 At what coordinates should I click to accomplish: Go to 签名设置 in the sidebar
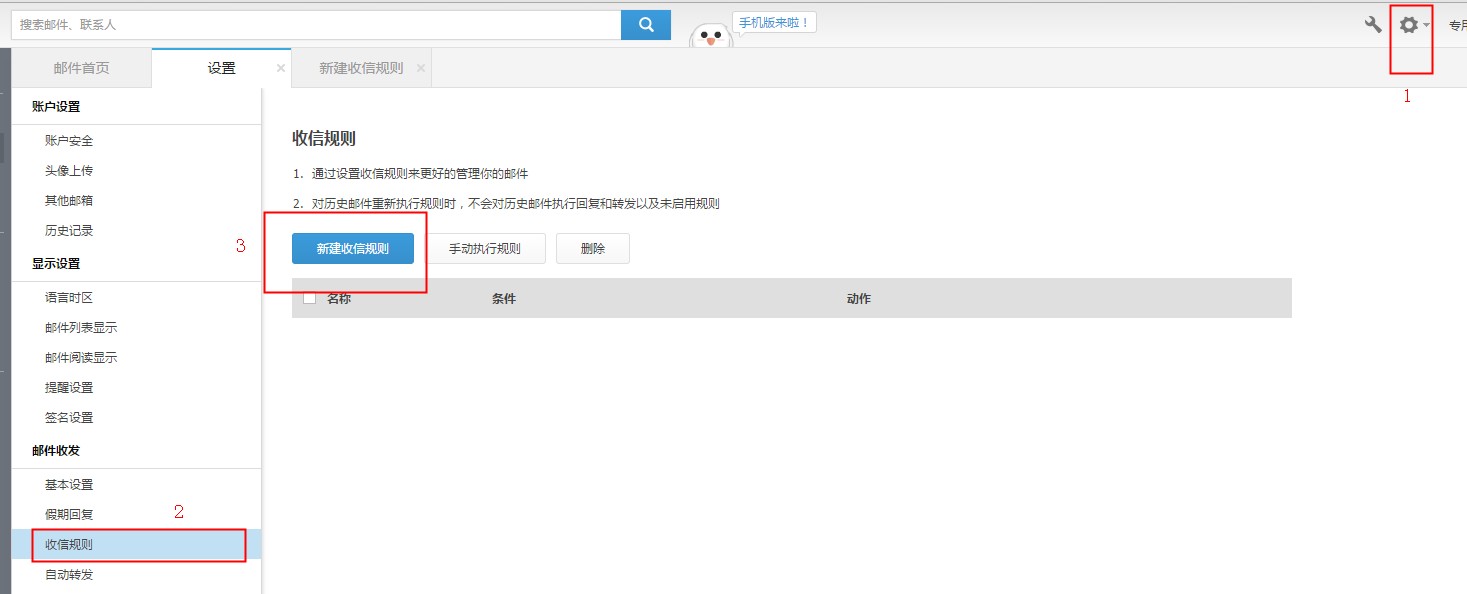click(69, 417)
